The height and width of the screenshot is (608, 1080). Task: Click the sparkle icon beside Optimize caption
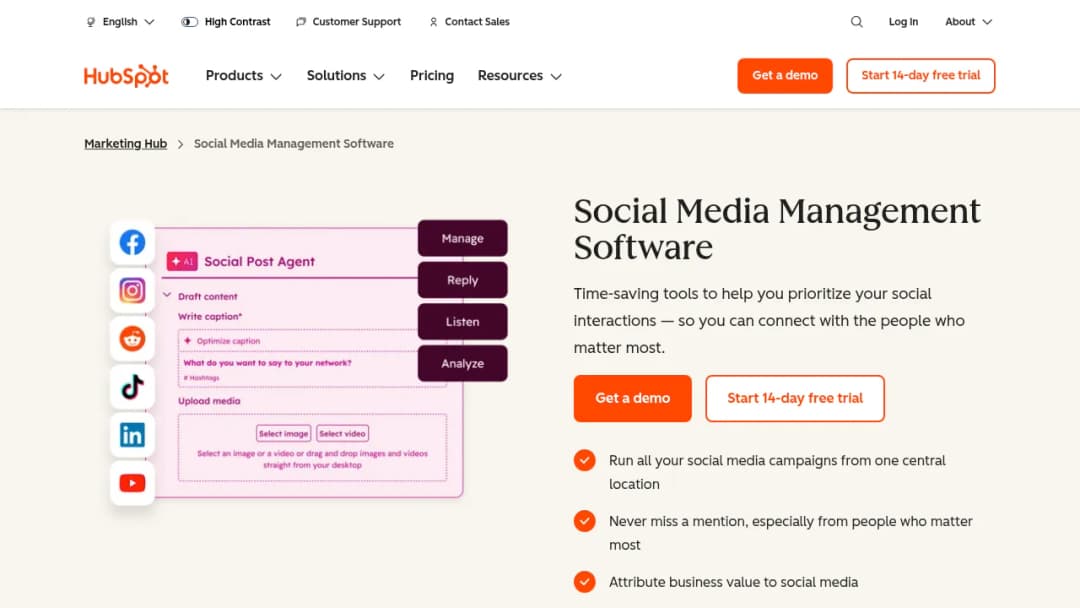pyautogui.click(x=187, y=340)
